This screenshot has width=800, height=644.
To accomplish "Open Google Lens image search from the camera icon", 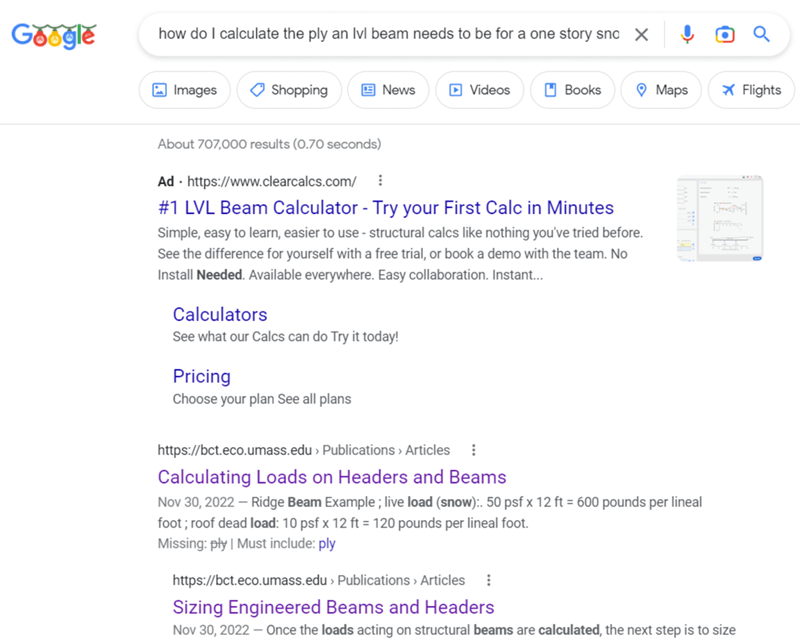I will (724, 33).
